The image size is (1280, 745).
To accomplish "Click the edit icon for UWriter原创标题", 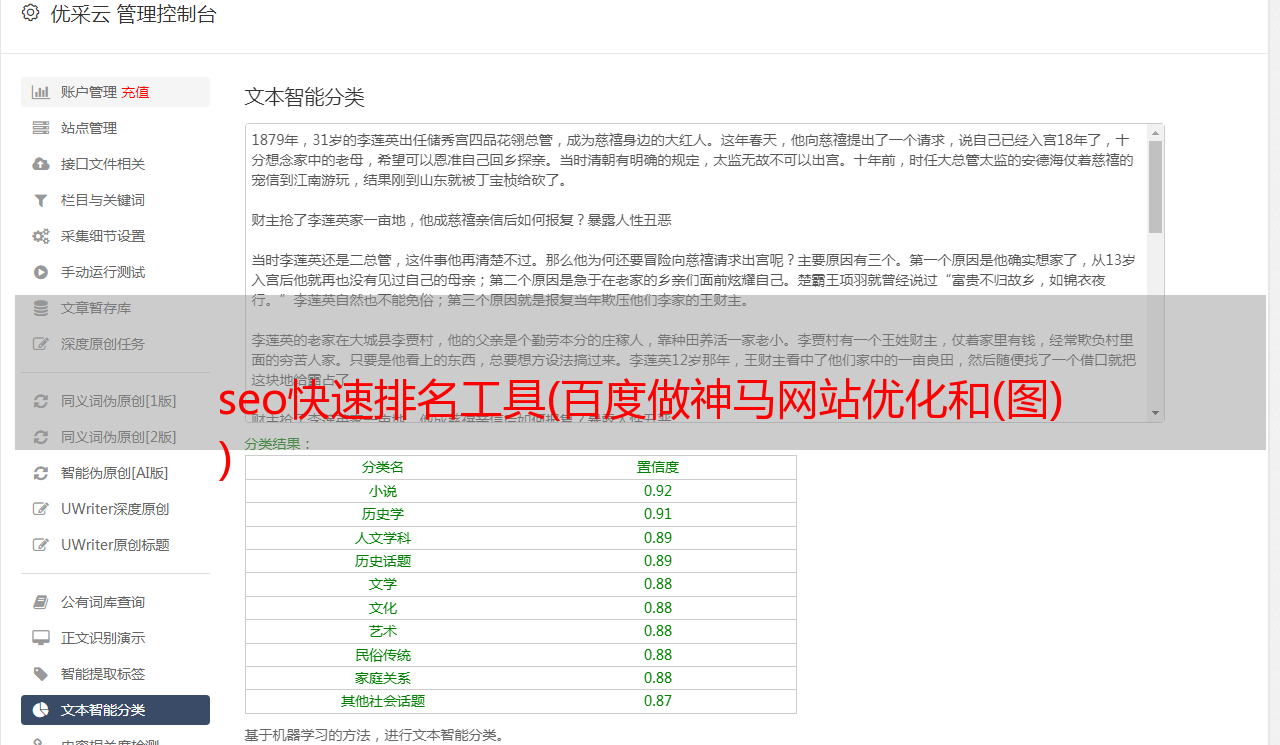I will pyautogui.click(x=41, y=545).
